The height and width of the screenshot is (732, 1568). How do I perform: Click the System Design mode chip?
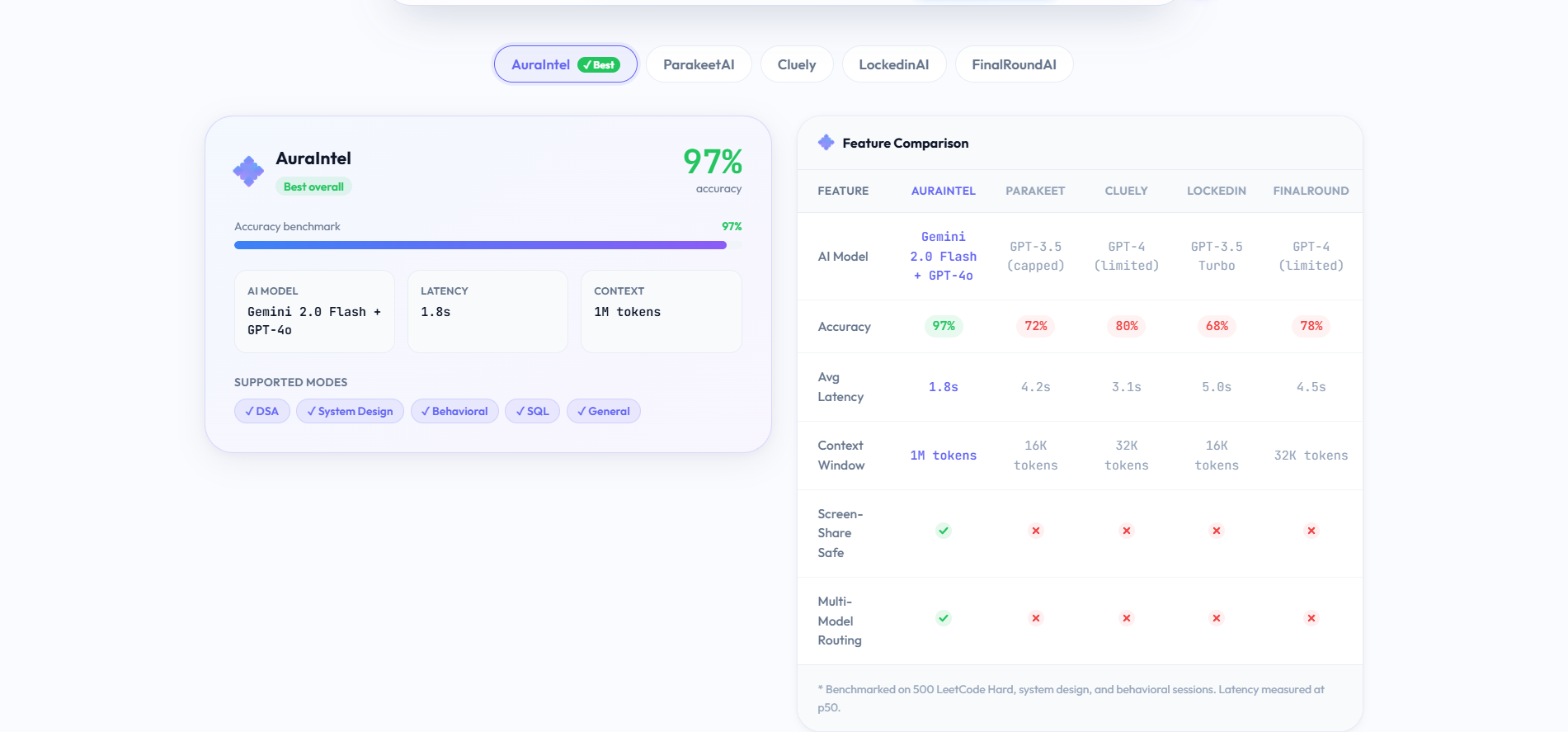pos(350,411)
